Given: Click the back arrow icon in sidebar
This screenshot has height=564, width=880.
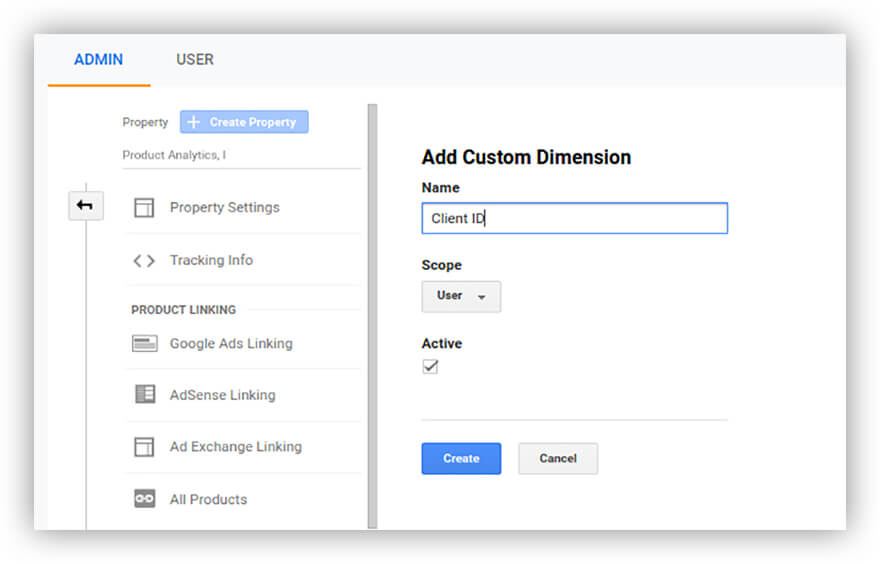Looking at the screenshot, I should [85, 206].
